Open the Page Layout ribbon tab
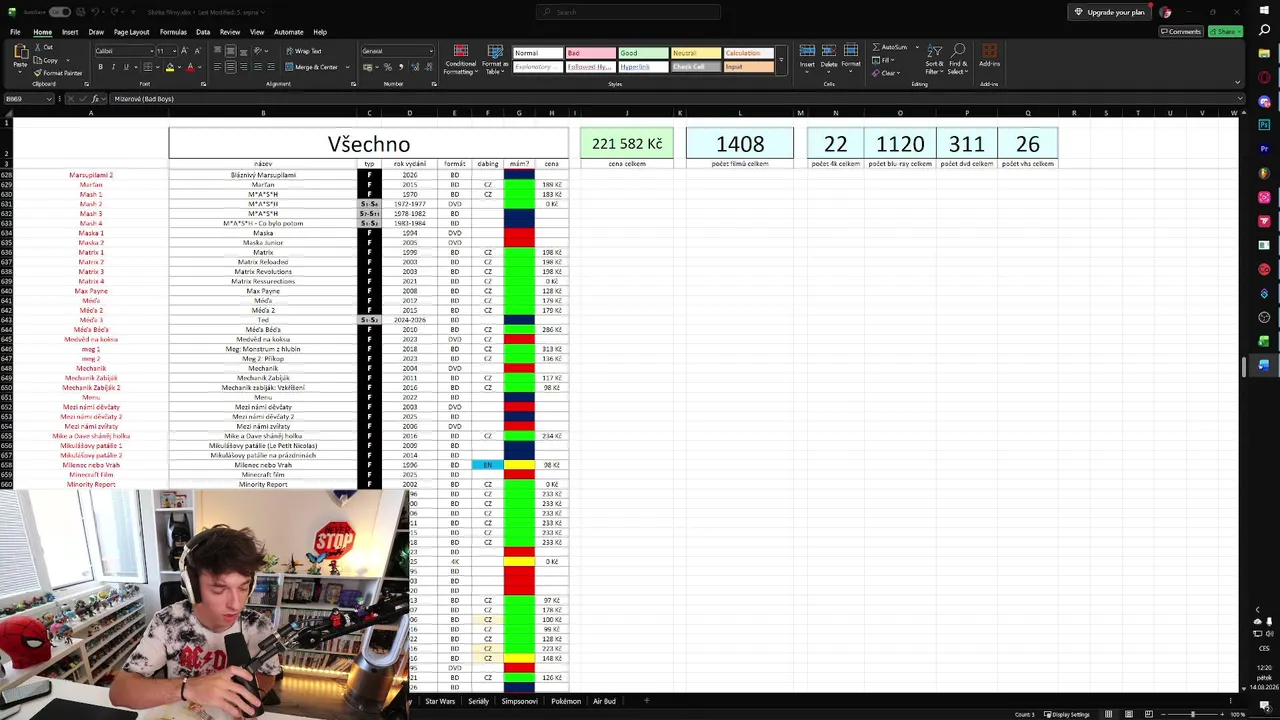1280x720 pixels. (131, 32)
